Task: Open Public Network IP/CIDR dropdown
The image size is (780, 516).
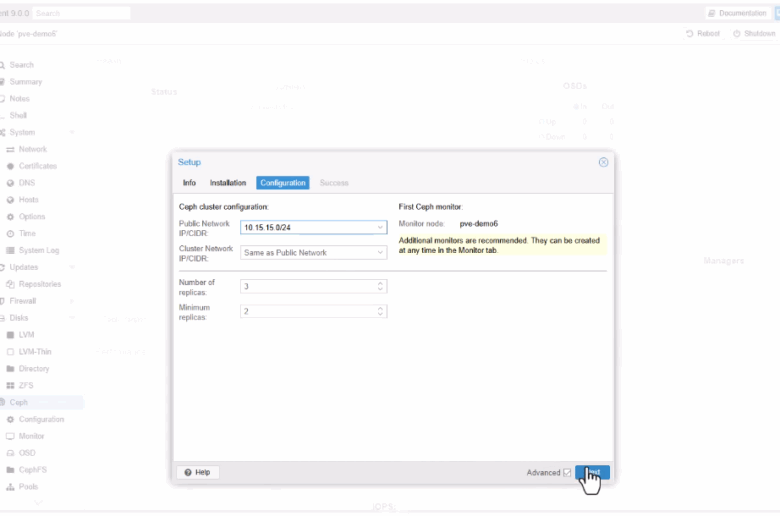Action: pos(380,227)
